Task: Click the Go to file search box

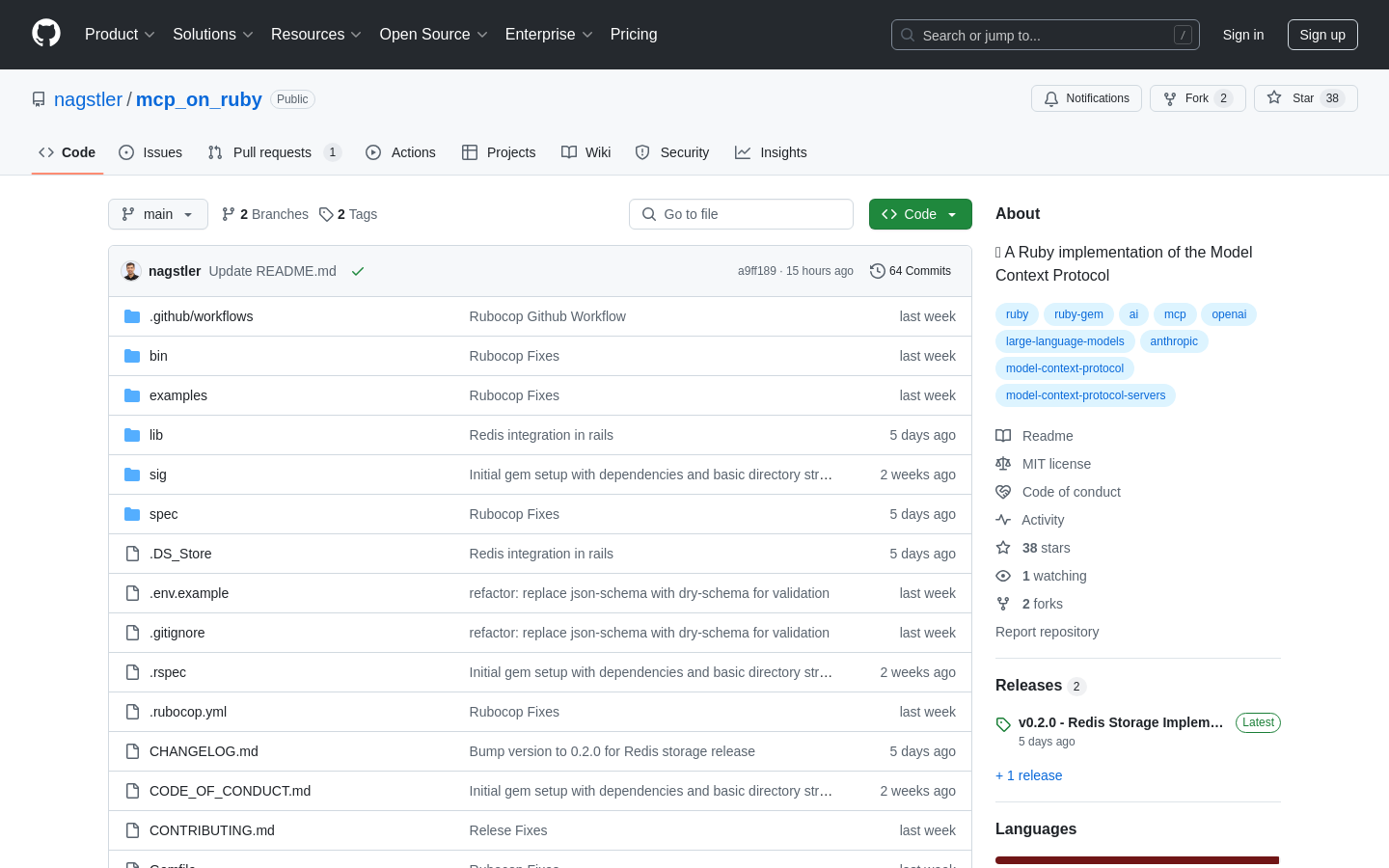Action: (741, 214)
